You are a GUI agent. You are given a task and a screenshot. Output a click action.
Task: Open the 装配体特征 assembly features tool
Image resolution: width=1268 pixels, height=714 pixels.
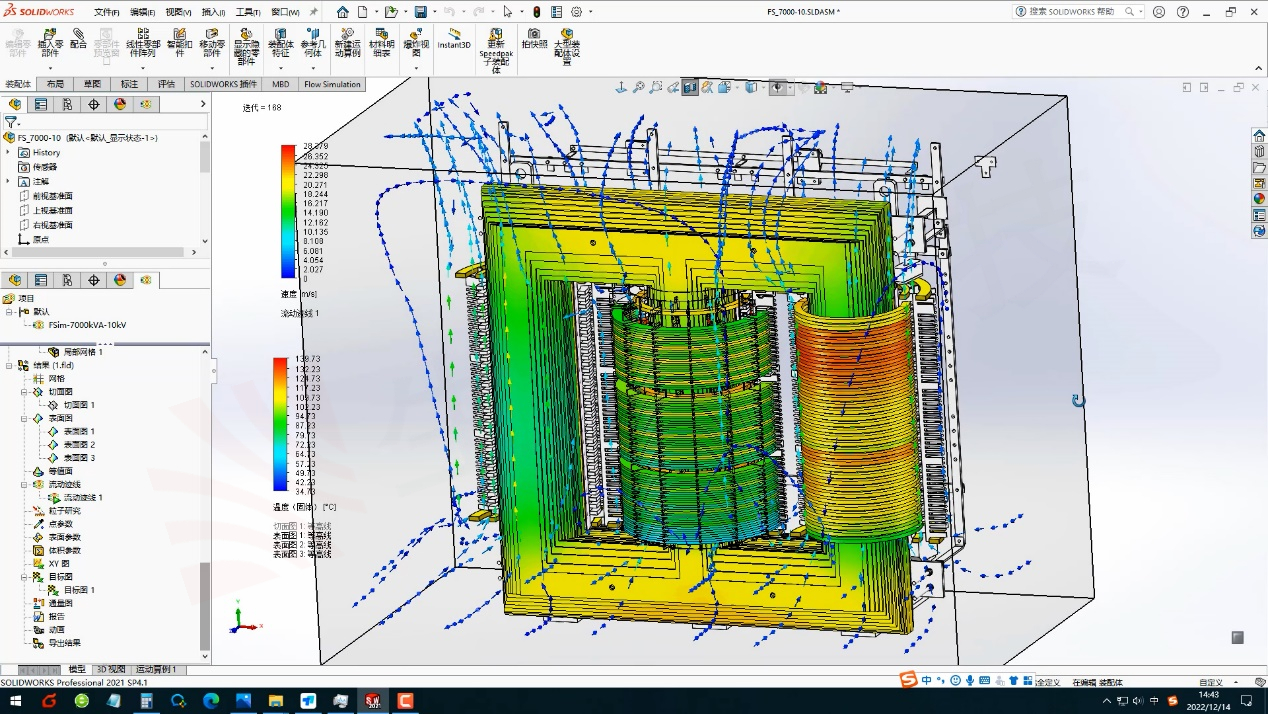click(x=281, y=43)
